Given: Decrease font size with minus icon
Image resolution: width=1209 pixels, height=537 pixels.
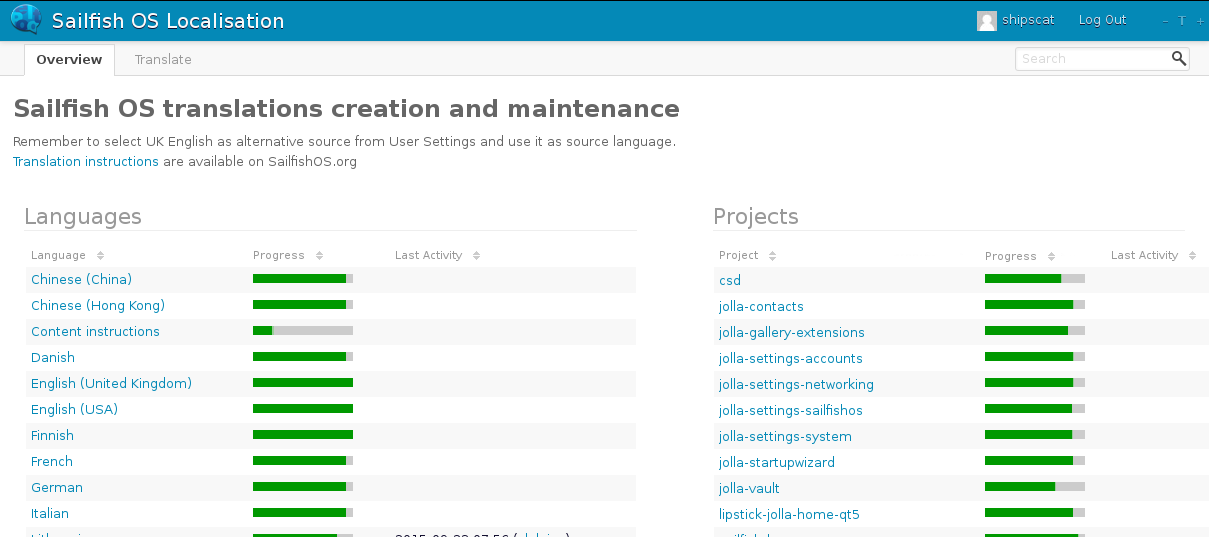Looking at the screenshot, I should 1165,21.
